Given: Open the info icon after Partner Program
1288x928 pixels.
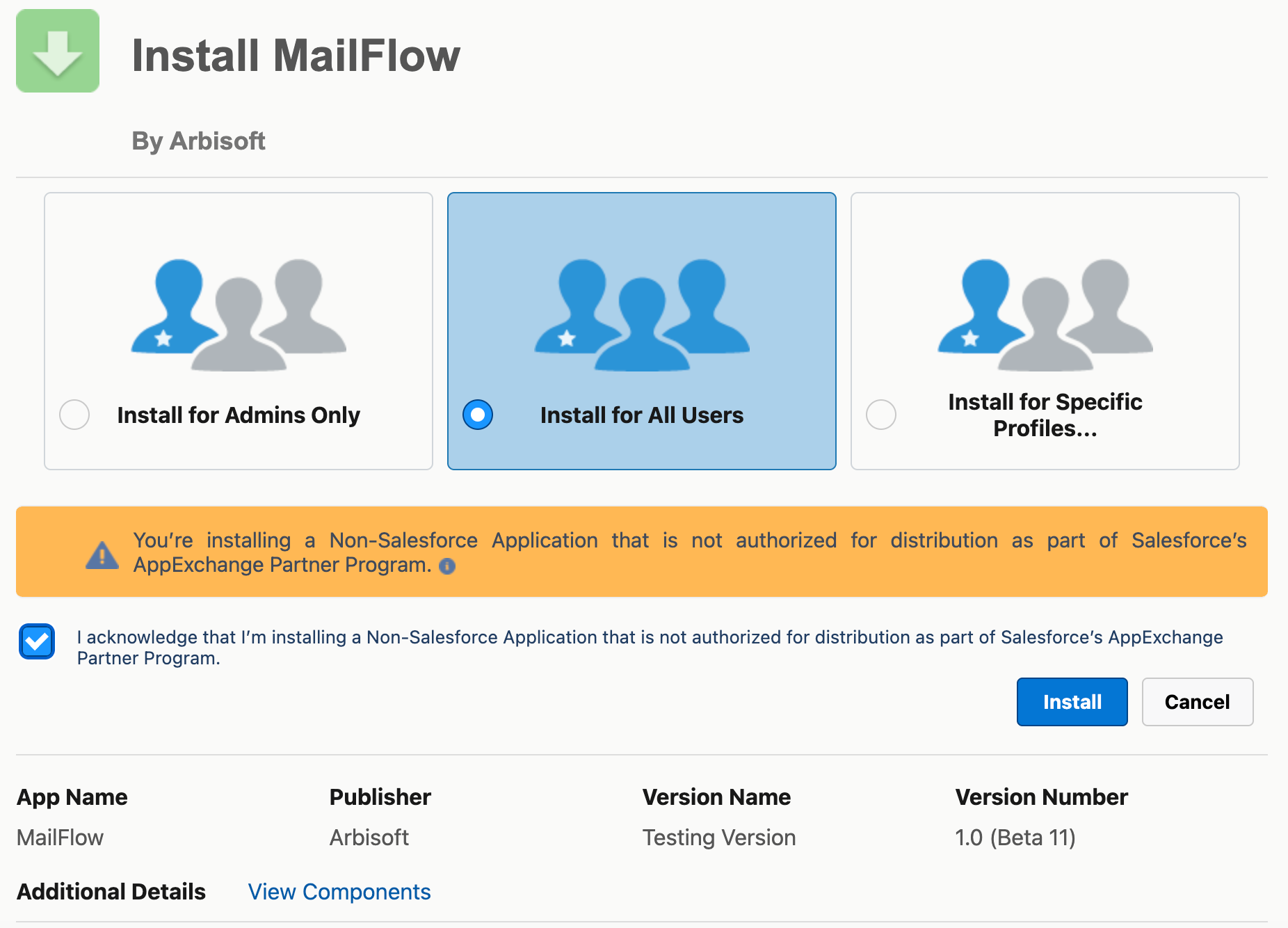Looking at the screenshot, I should pos(447,566).
